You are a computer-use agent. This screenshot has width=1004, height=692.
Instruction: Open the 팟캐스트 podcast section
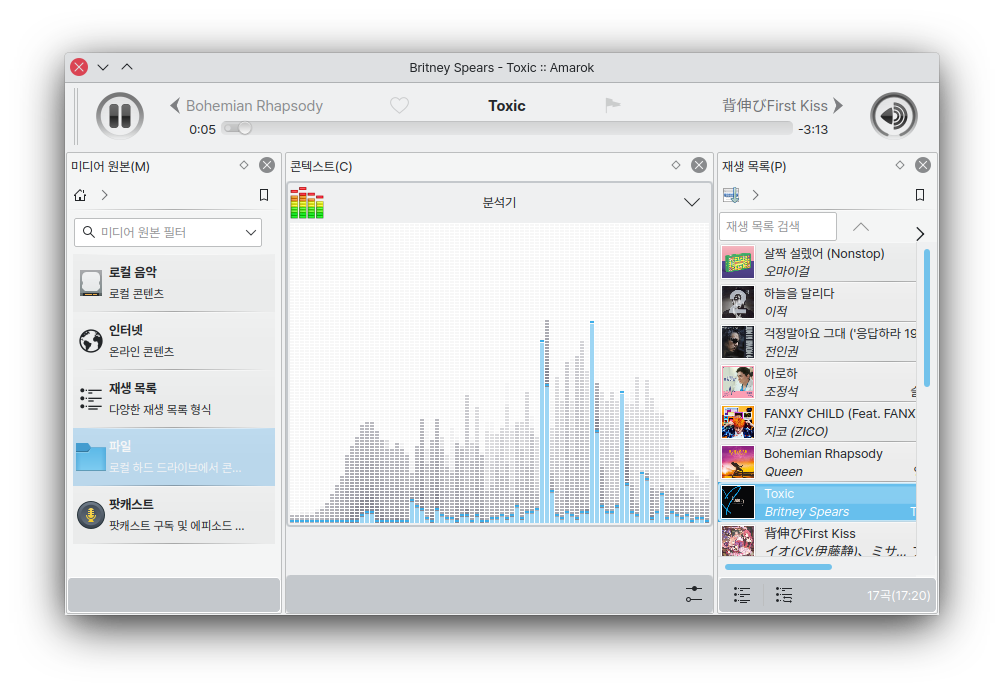coord(174,515)
